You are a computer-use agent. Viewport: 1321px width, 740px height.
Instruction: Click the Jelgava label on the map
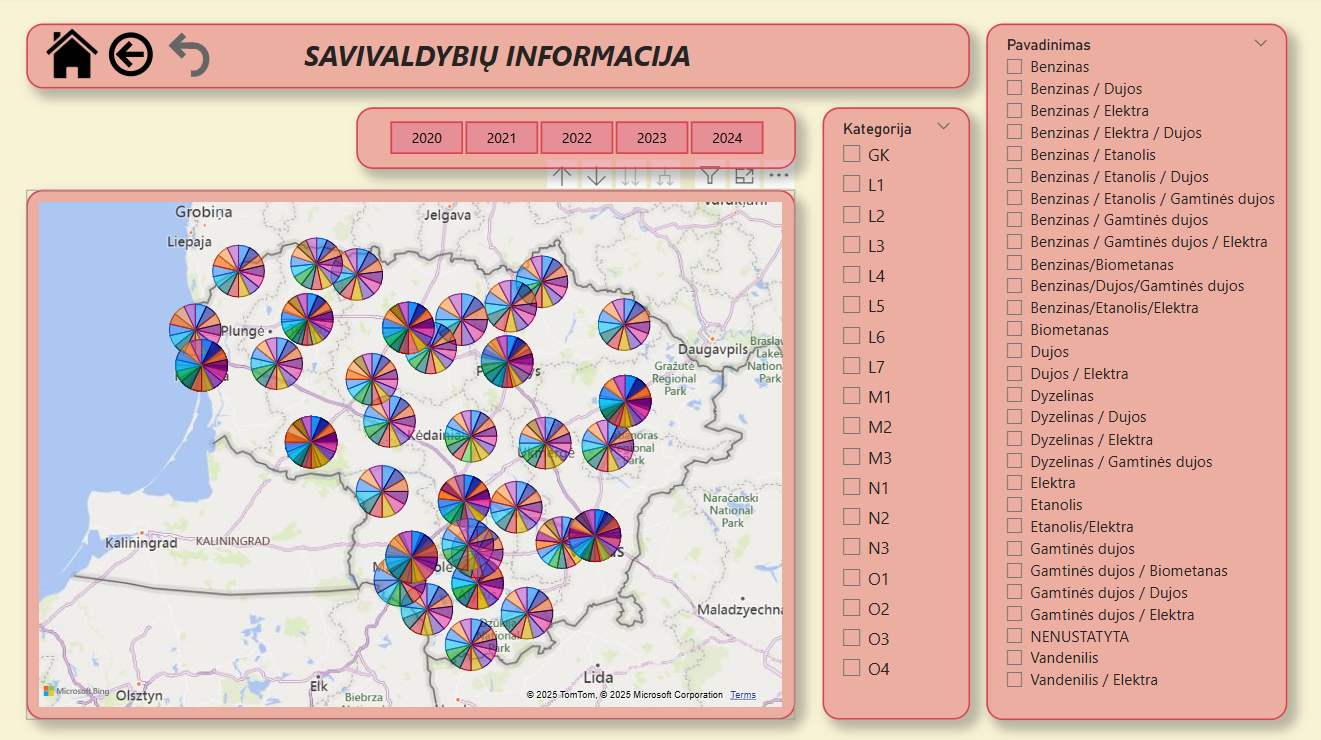(x=447, y=214)
